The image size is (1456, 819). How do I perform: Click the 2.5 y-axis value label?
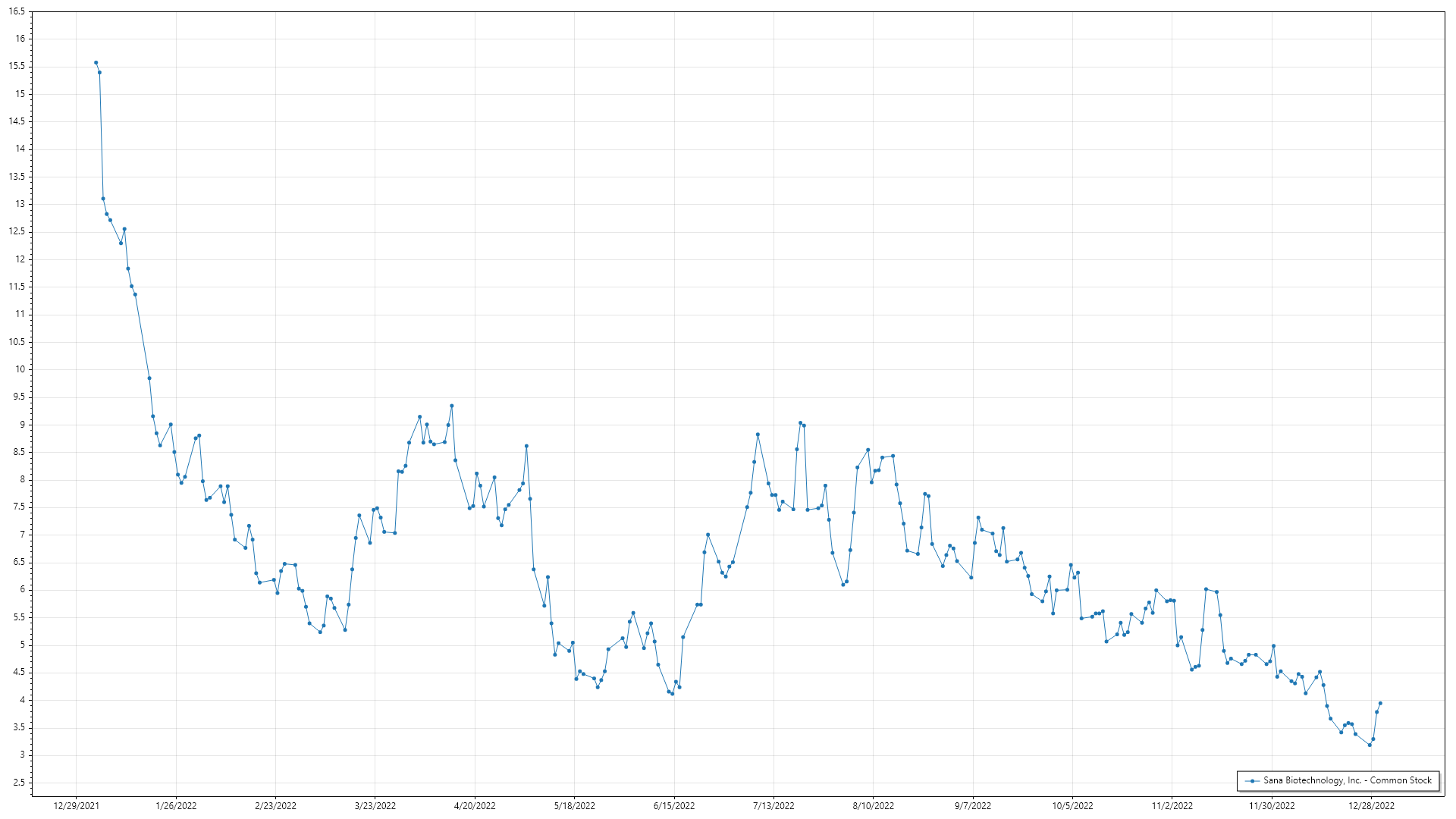[19, 783]
